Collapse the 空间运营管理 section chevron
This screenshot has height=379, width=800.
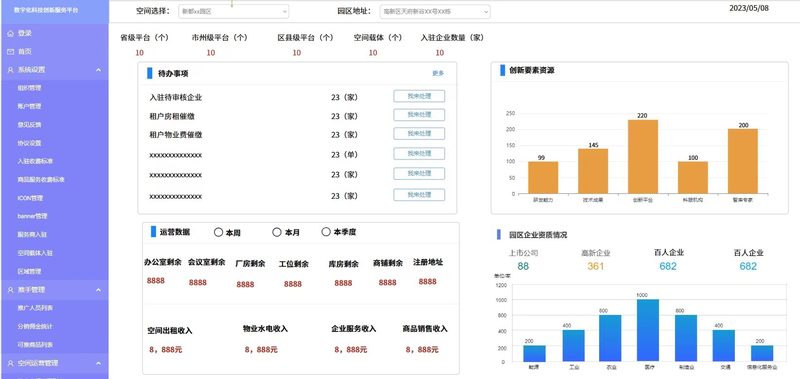click(98, 363)
